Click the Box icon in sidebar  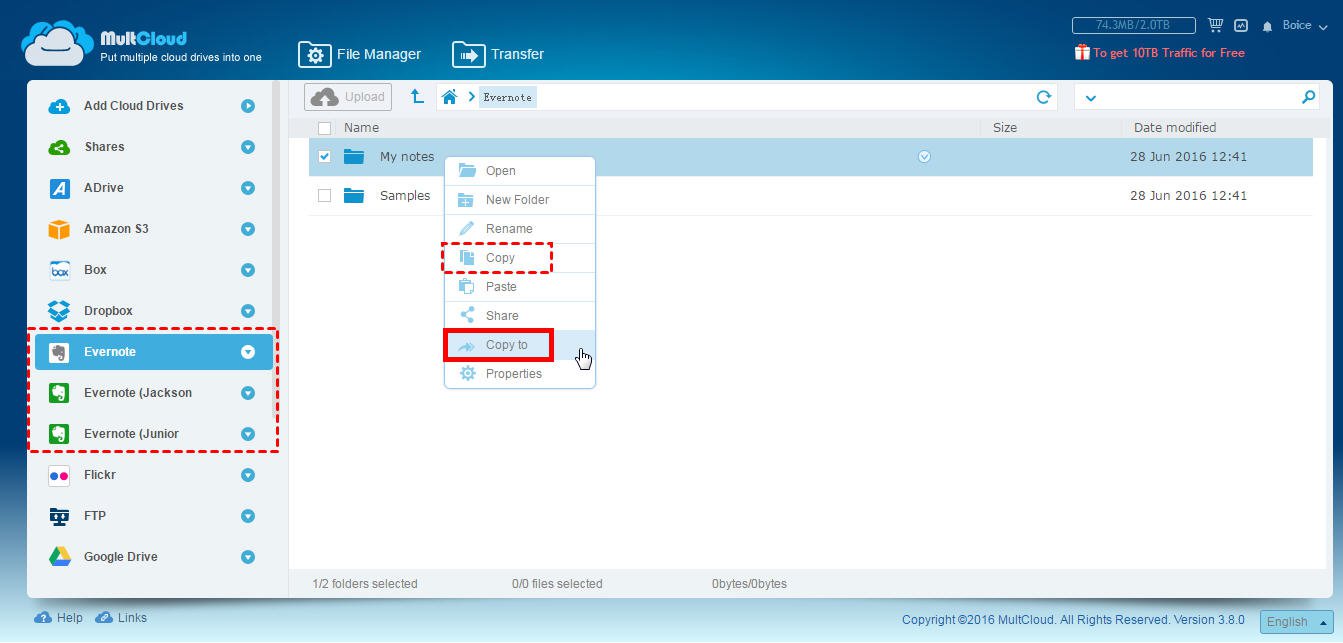pyautogui.click(x=59, y=270)
